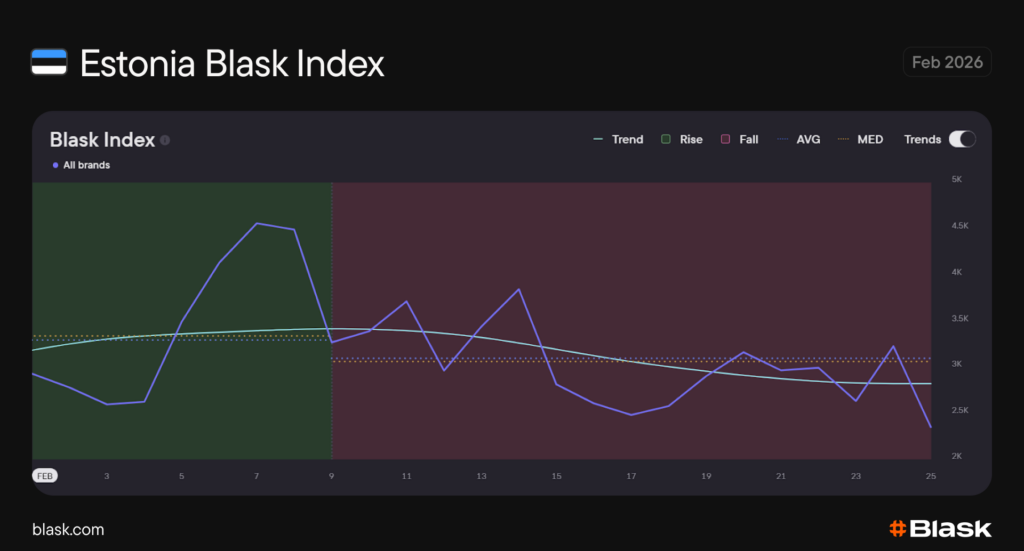Click the red Fall legend square

(x=724, y=139)
